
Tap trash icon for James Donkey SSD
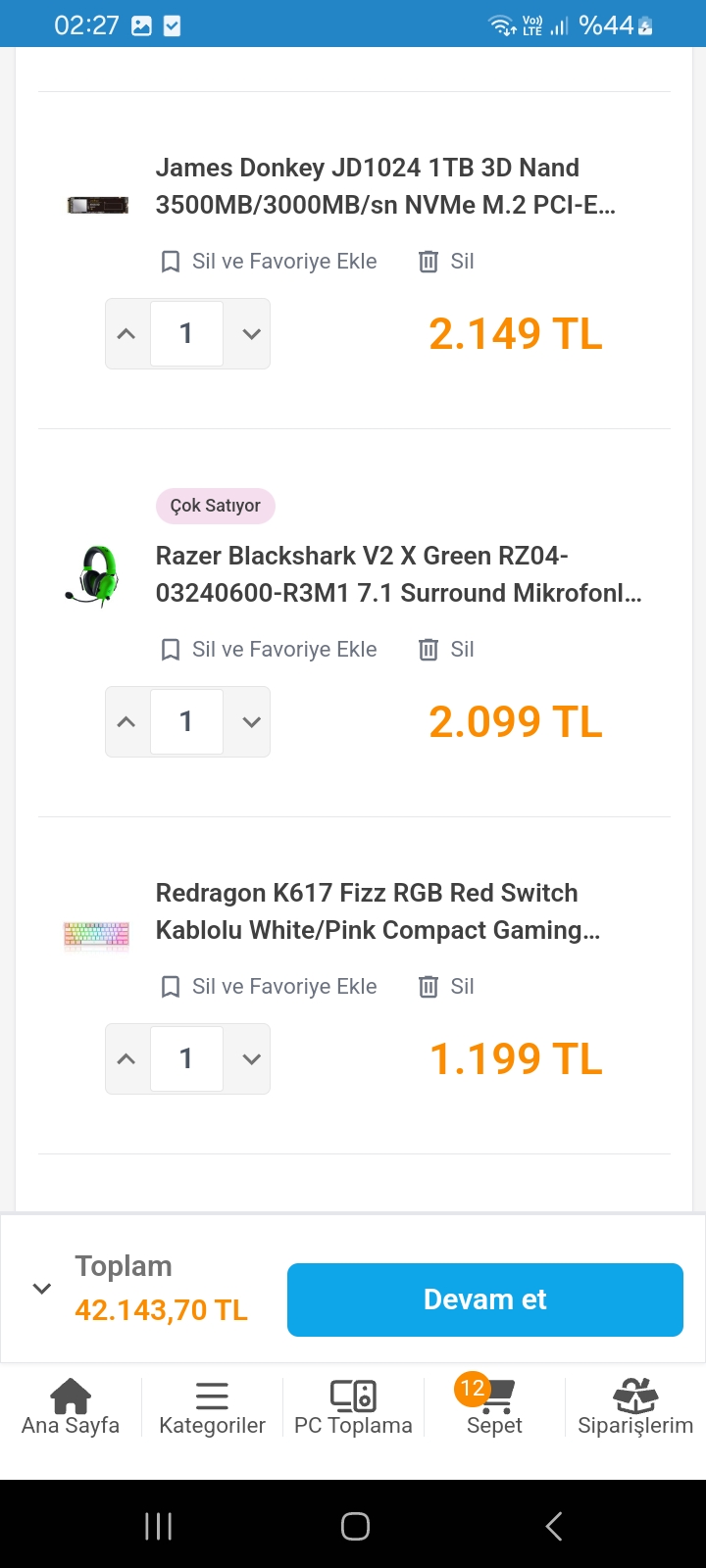[429, 262]
